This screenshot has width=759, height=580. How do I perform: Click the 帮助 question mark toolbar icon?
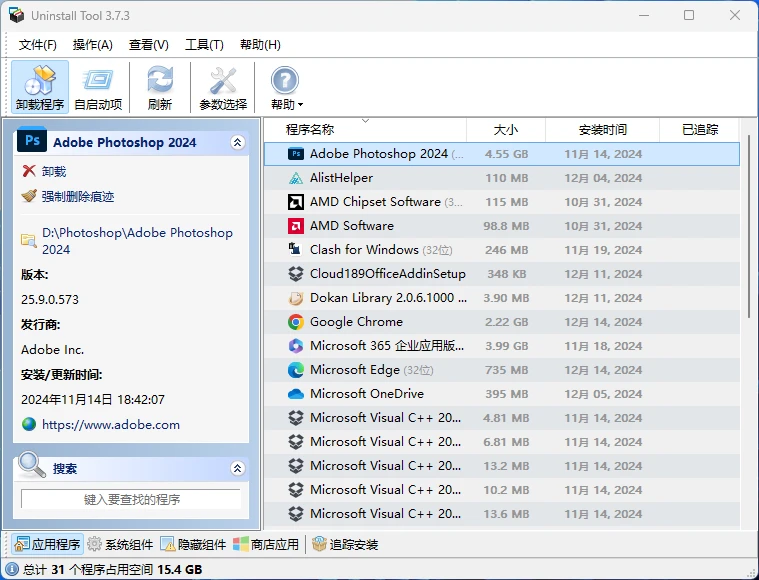coord(285,80)
